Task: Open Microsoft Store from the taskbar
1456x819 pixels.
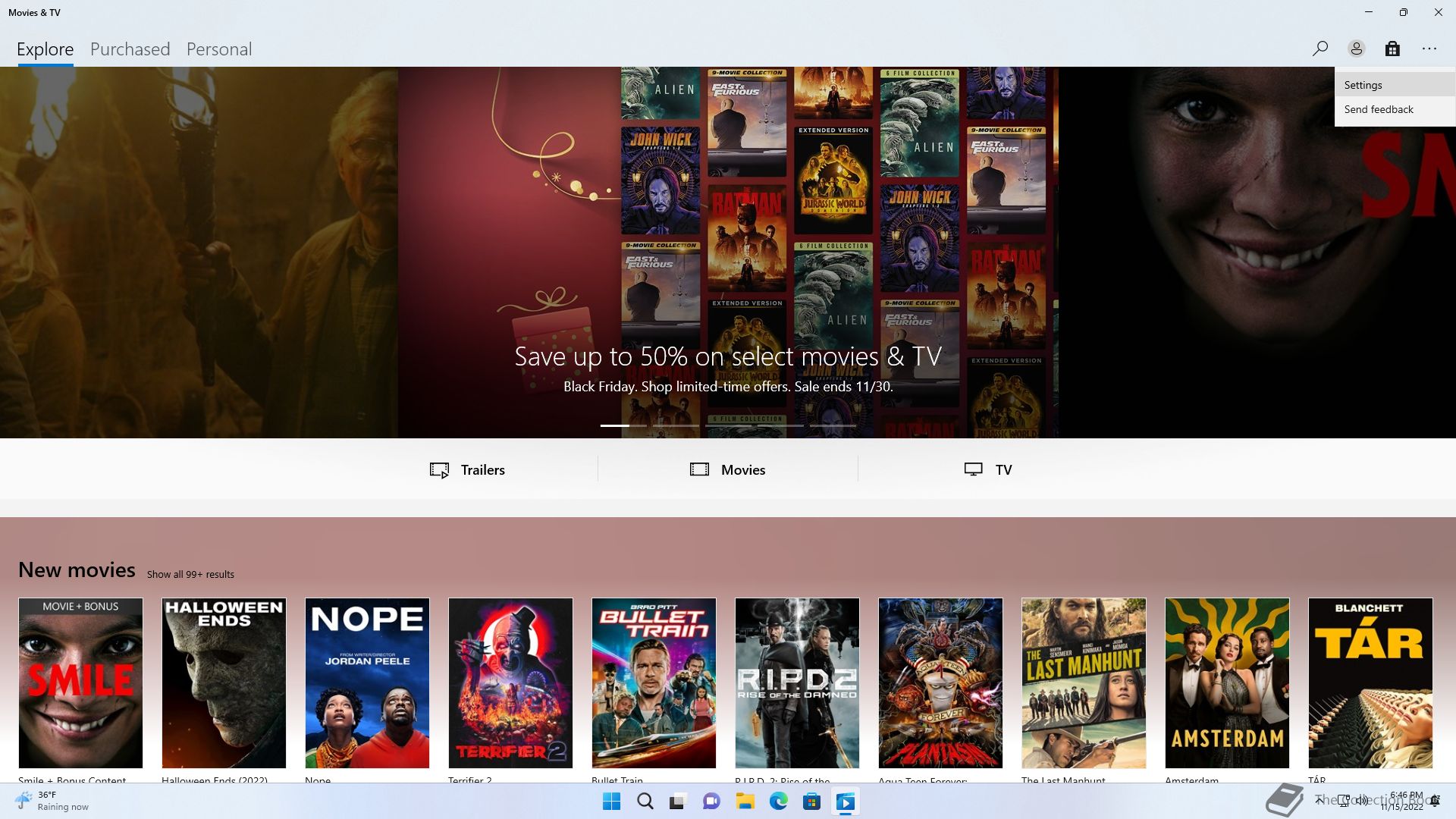Action: tap(811, 802)
